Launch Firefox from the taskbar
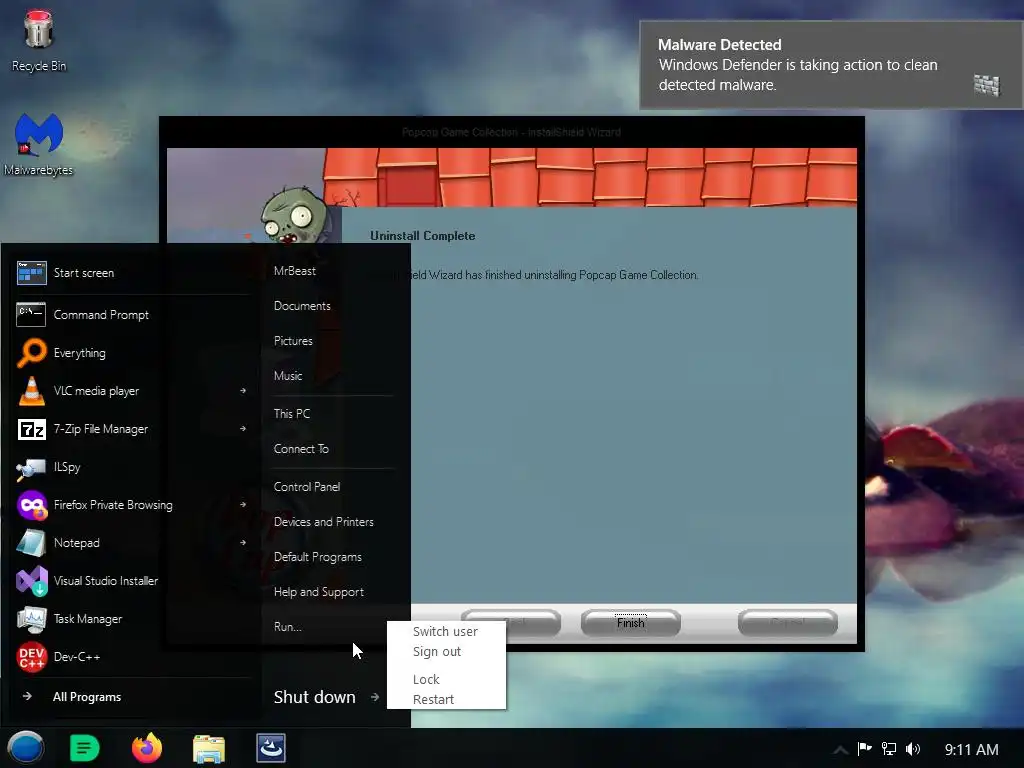1024x768 pixels. click(147, 748)
